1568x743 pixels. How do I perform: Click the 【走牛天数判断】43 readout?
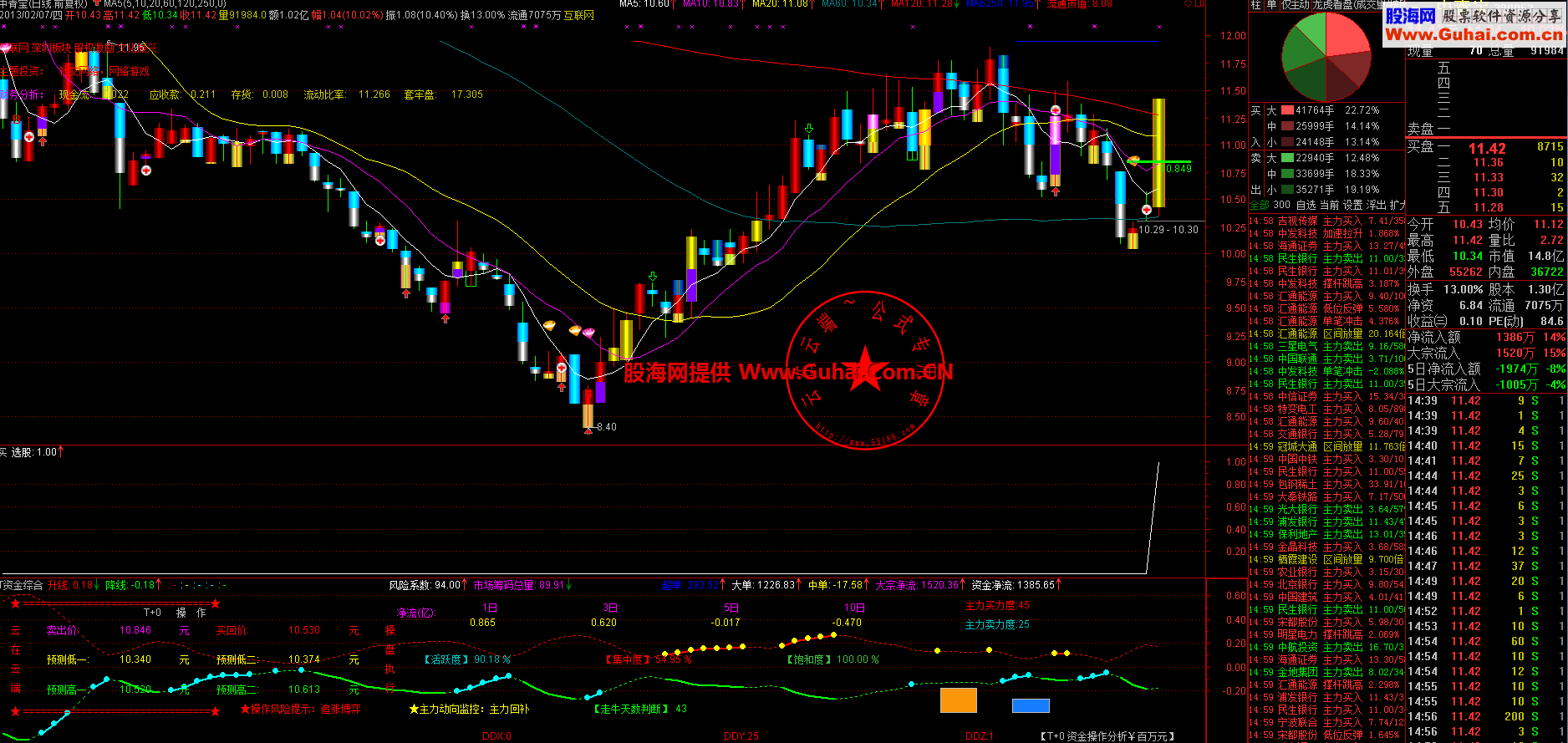[640, 709]
